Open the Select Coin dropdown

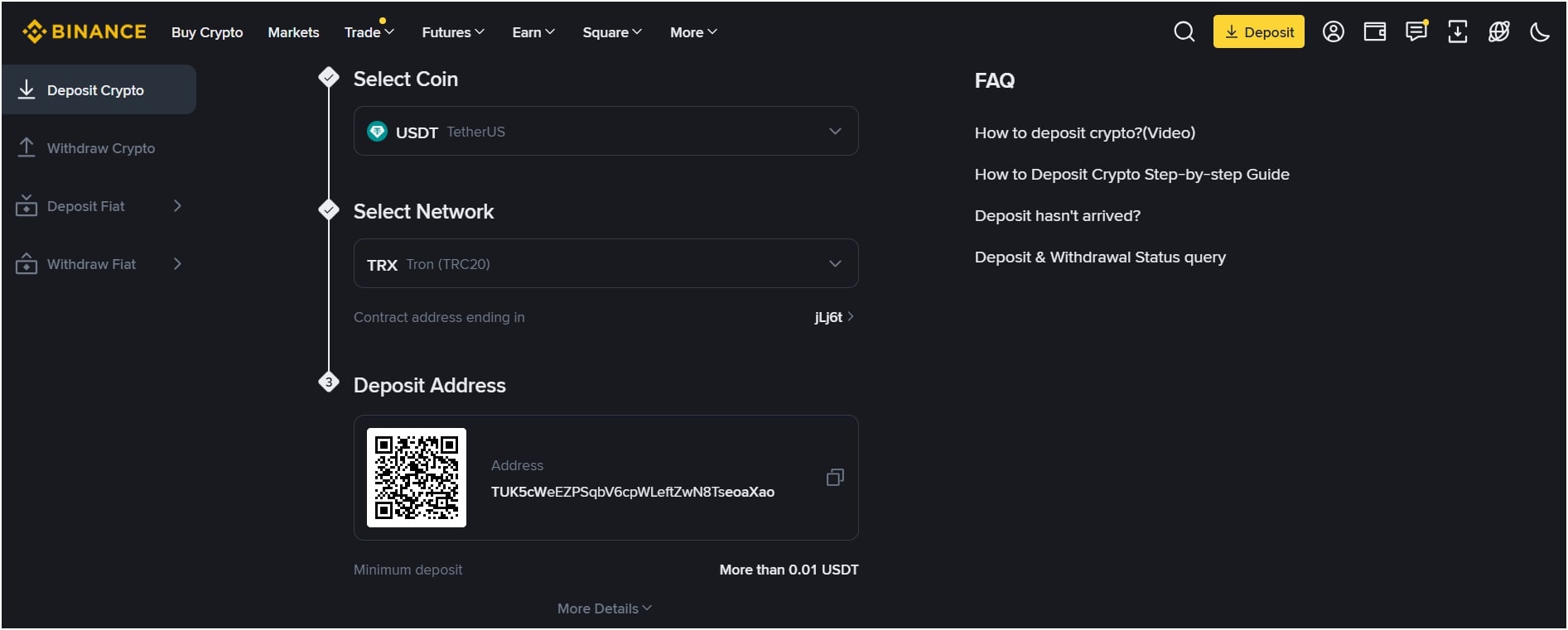[x=605, y=131]
